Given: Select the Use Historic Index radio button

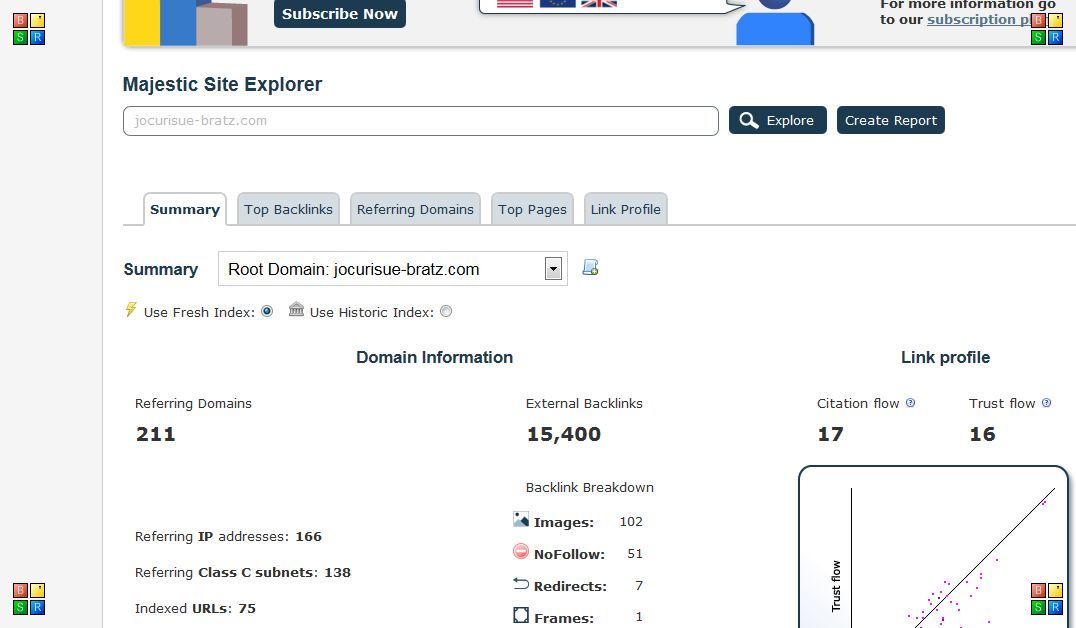Looking at the screenshot, I should coord(446,312).
